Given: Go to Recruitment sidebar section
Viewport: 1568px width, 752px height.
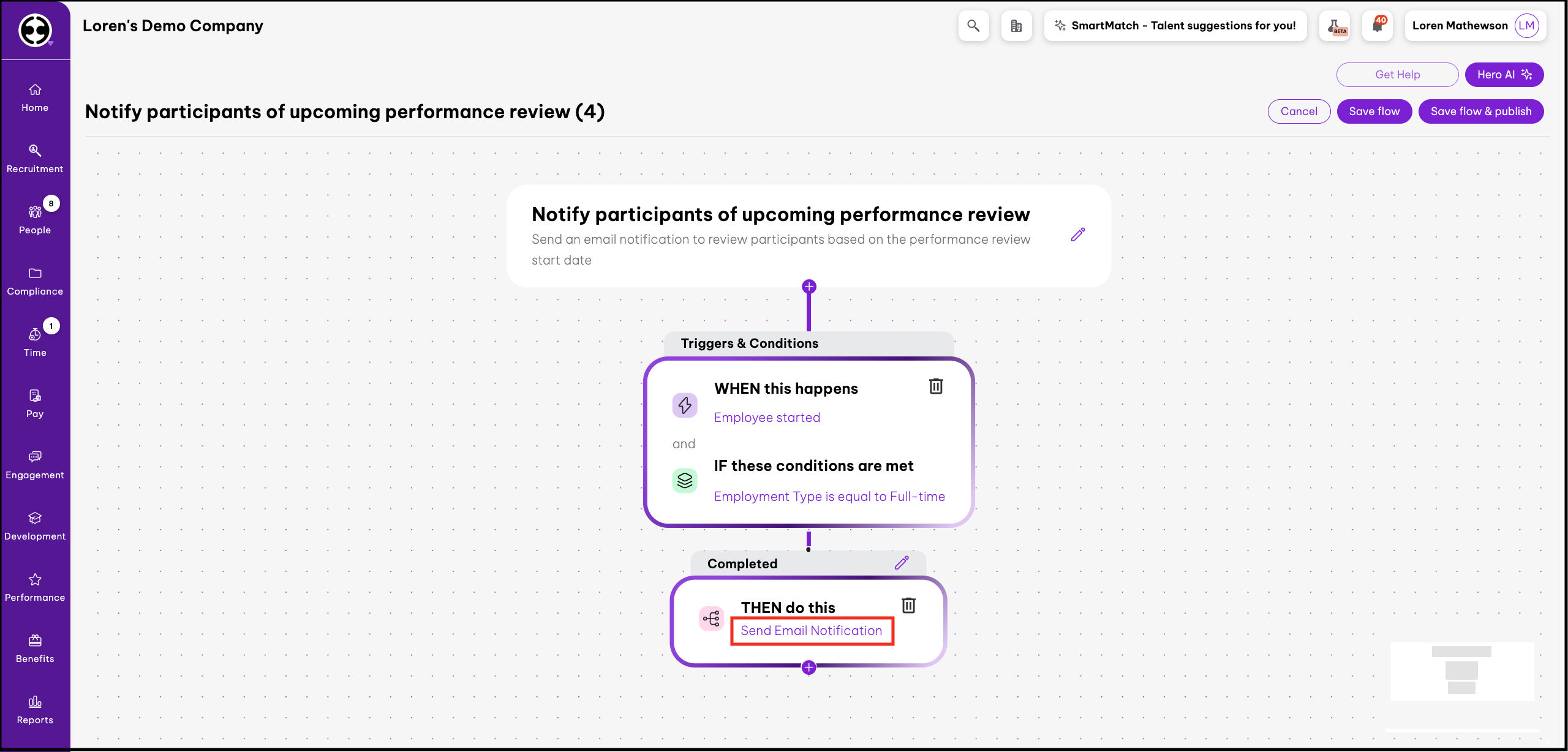Looking at the screenshot, I should tap(35, 158).
